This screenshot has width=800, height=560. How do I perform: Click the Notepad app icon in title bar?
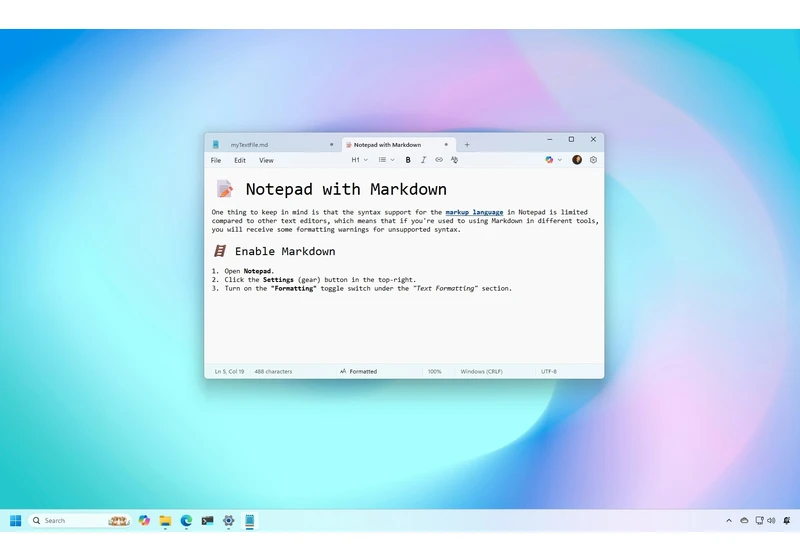pyautogui.click(x=215, y=145)
